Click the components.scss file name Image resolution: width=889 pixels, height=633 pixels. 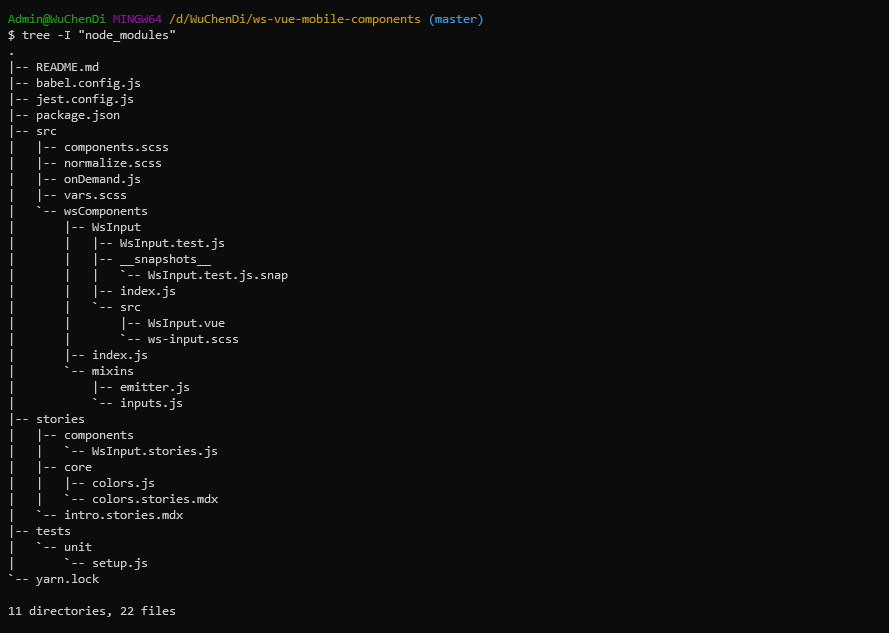(x=116, y=147)
